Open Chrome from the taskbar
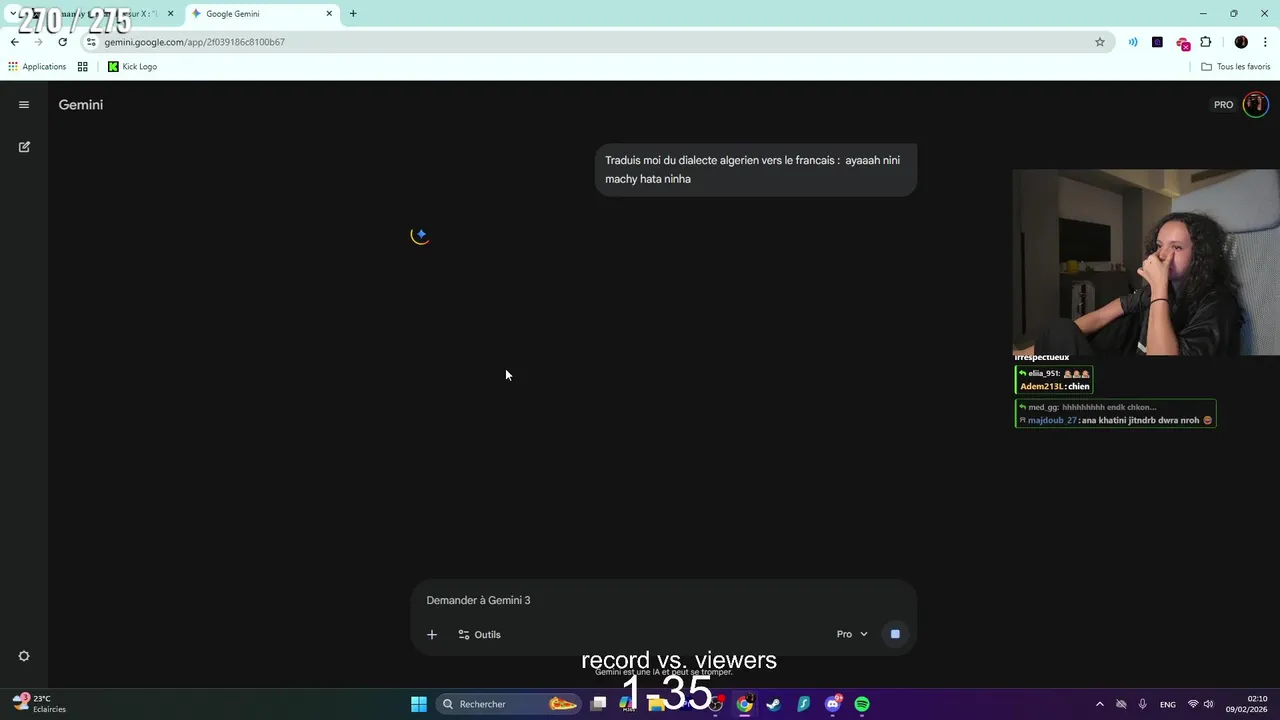This screenshot has width=1280, height=720. point(744,704)
